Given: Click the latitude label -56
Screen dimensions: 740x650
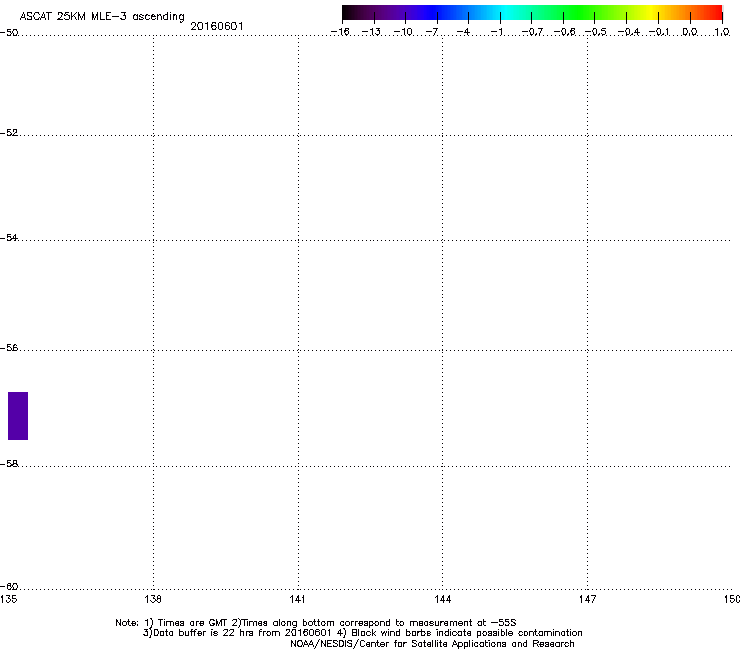Looking at the screenshot, I should 9,348.
